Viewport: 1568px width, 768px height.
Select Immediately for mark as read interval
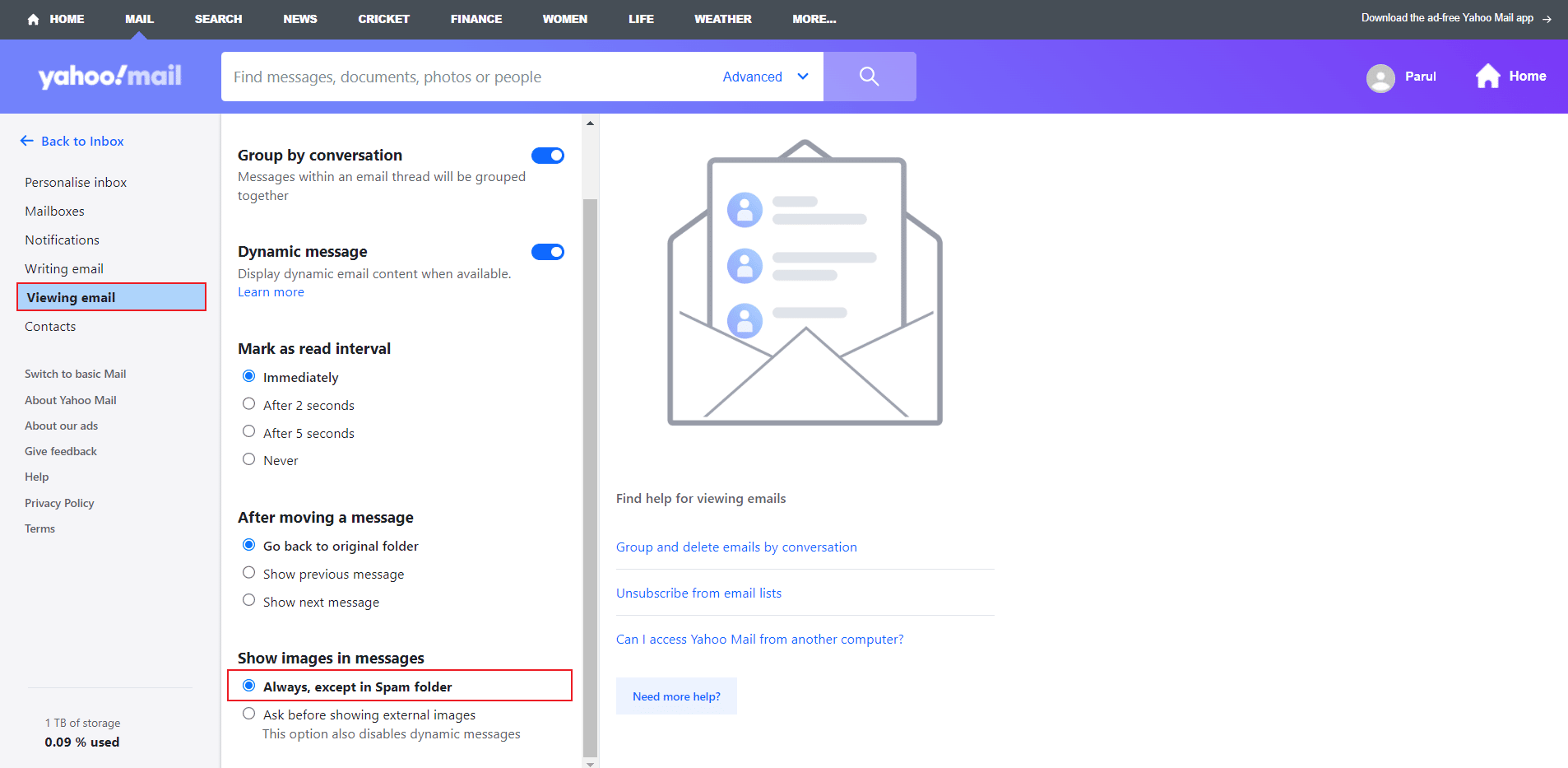tap(248, 376)
